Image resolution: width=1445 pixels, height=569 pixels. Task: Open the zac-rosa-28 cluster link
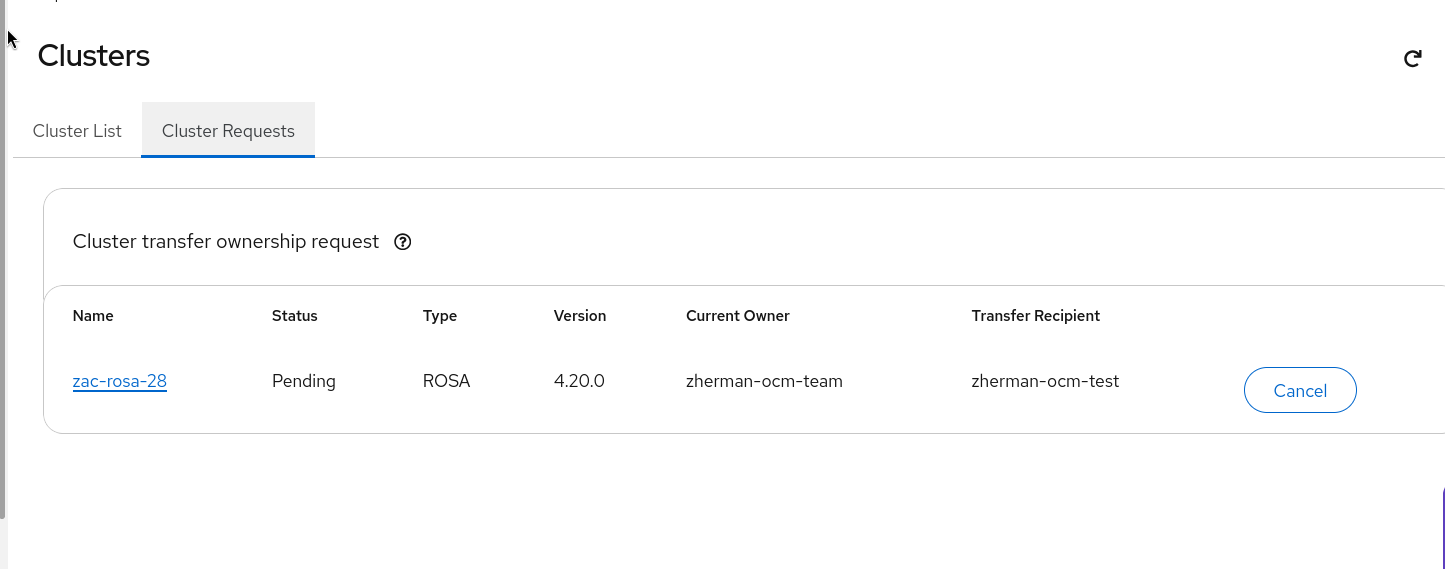click(x=120, y=381)
